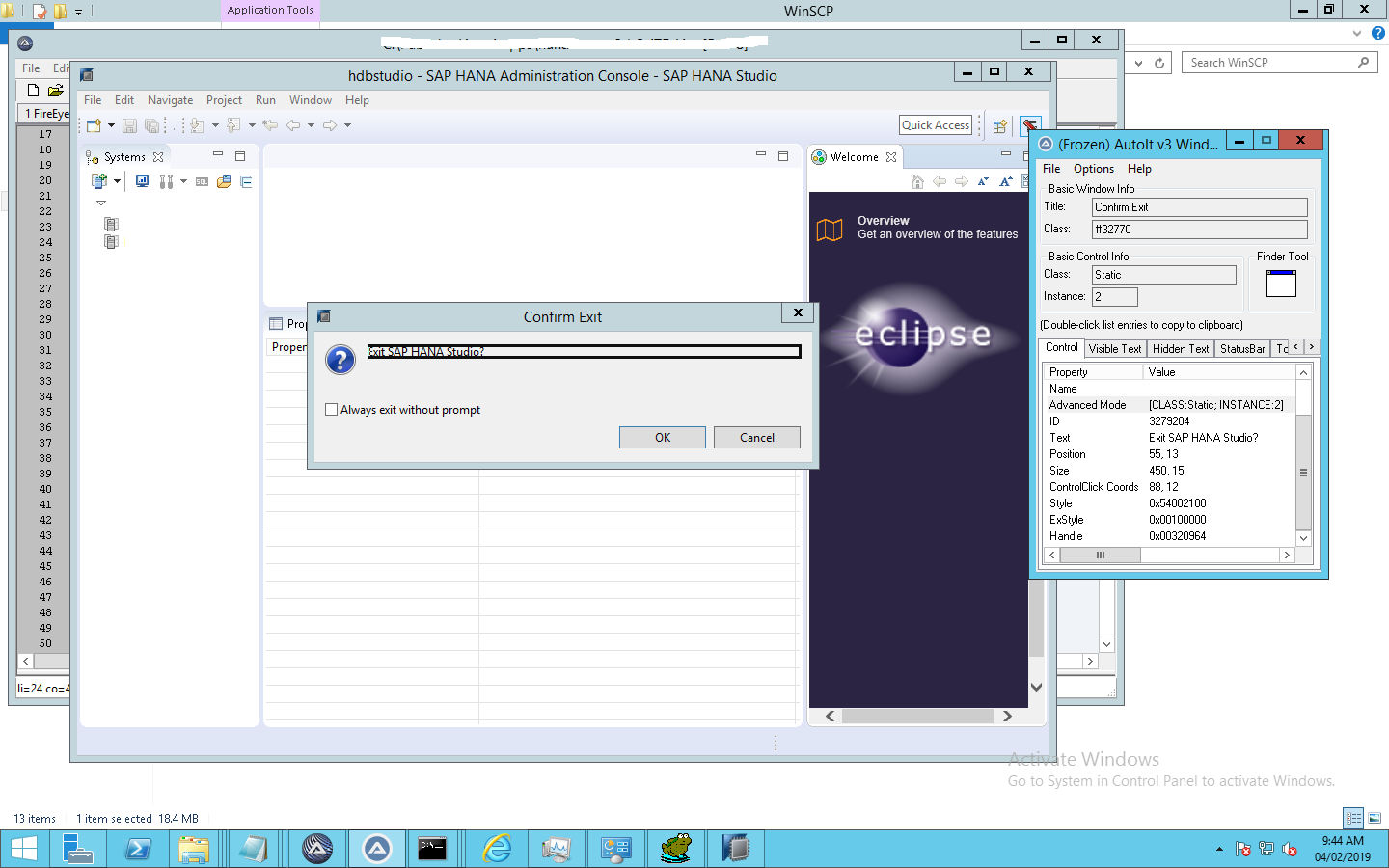1389x868 pixels.
Task: Open the Options menu in AutoIt Window Info
Action: click(1094, 169)
